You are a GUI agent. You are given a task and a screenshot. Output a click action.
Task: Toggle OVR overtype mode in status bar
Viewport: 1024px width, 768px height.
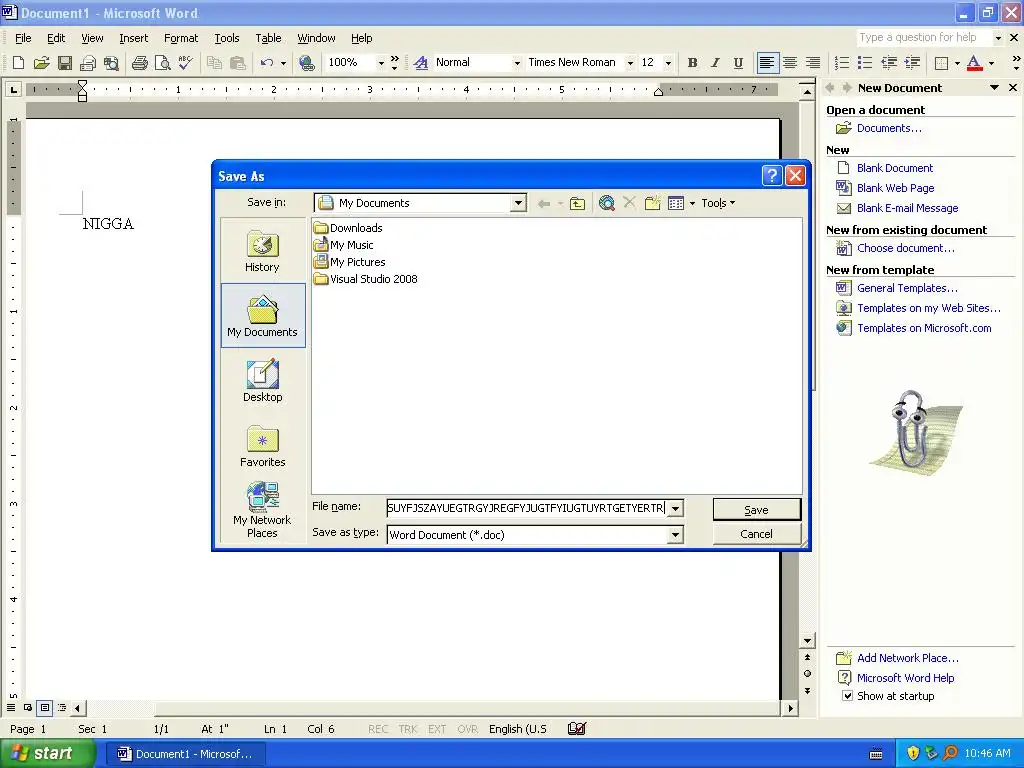pos(468,729)
